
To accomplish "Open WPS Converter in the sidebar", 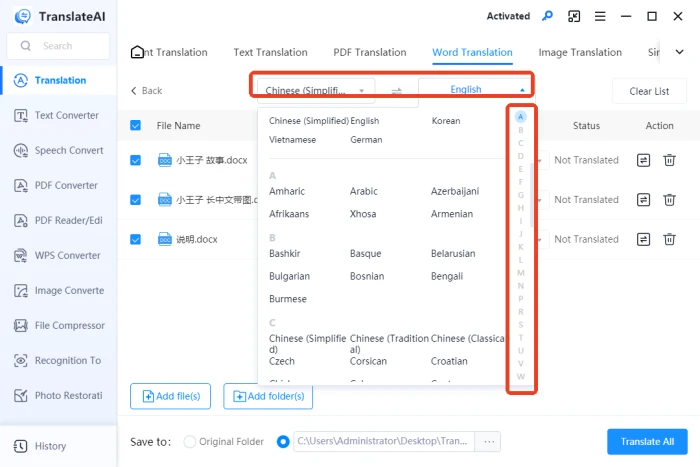I will coord(58,255).
